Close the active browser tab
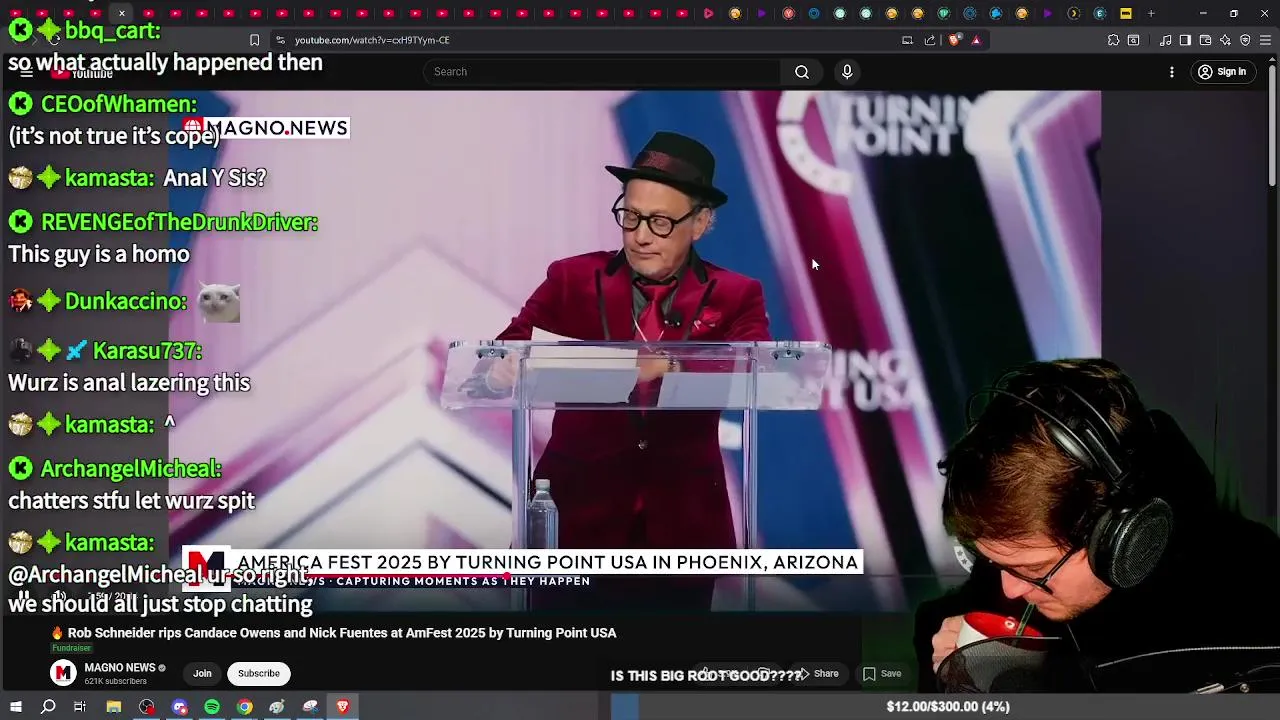The height and width of the screenshot is (720, 1280). click(121, 13)
